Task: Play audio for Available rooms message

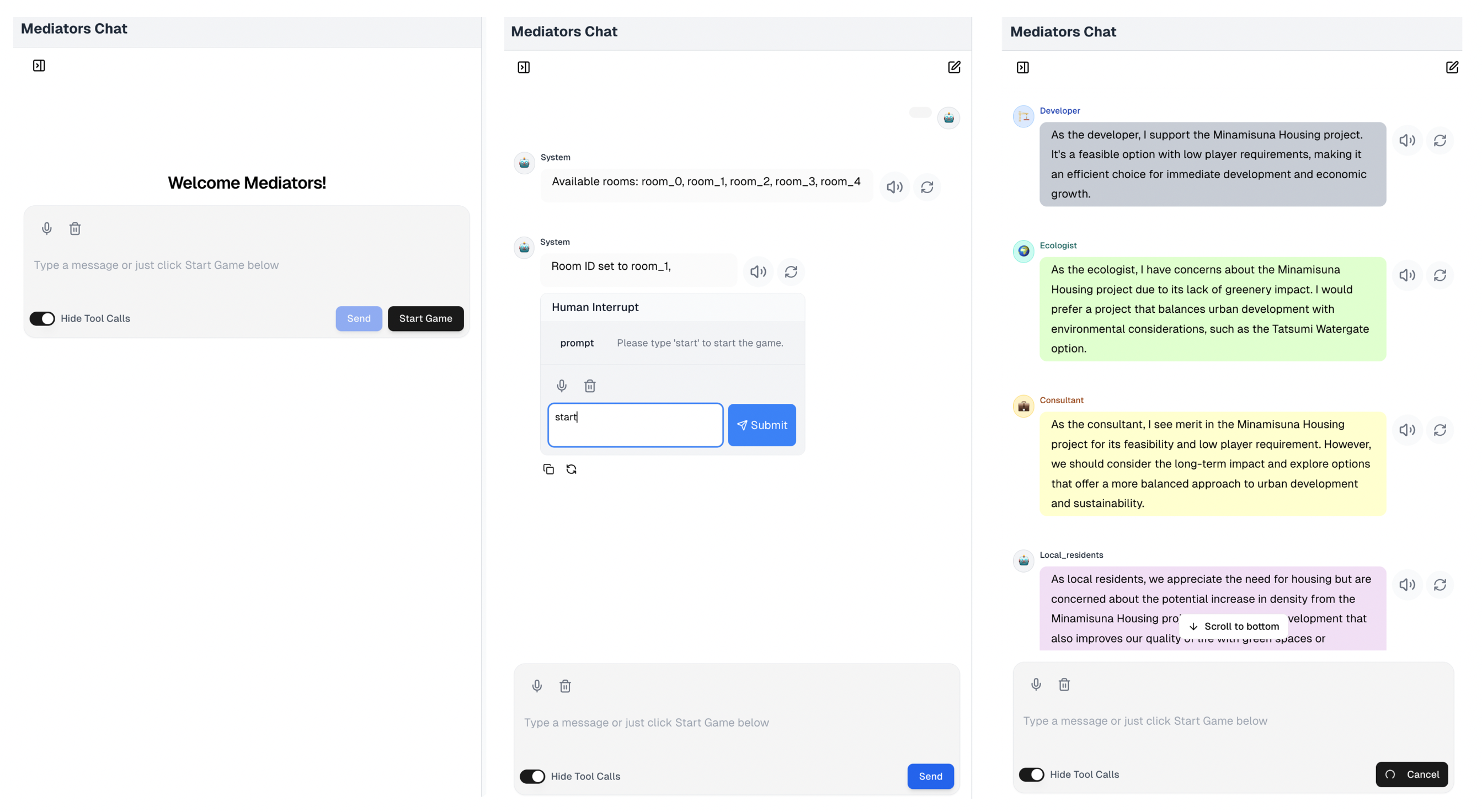Action: click(894, 187)
